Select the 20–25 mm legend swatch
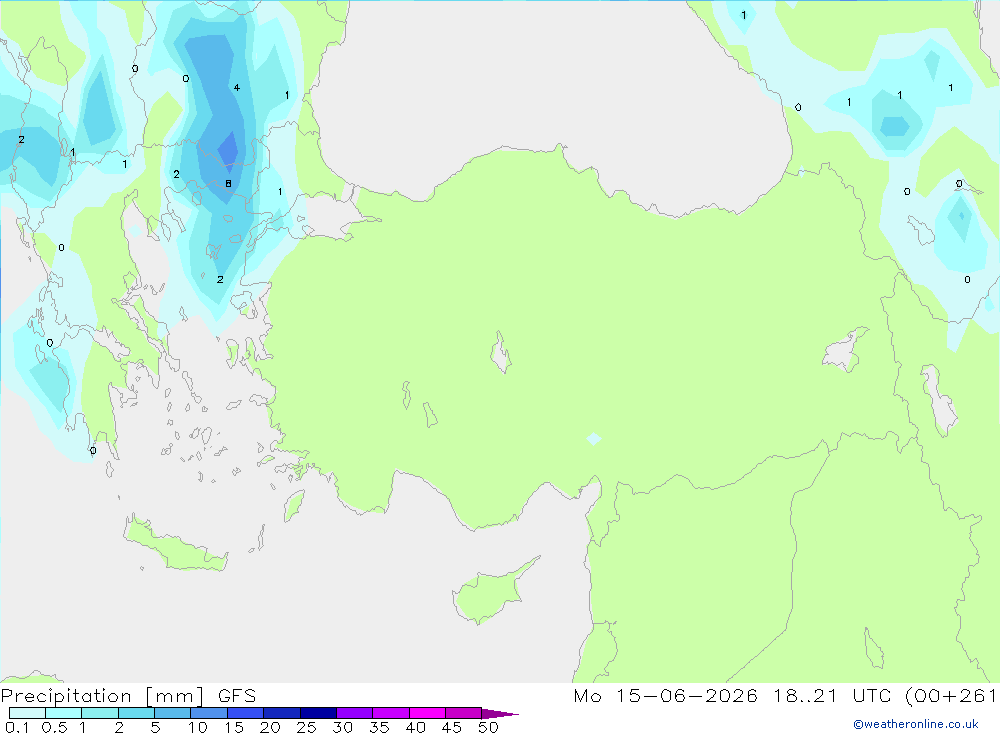 [282, 713]
